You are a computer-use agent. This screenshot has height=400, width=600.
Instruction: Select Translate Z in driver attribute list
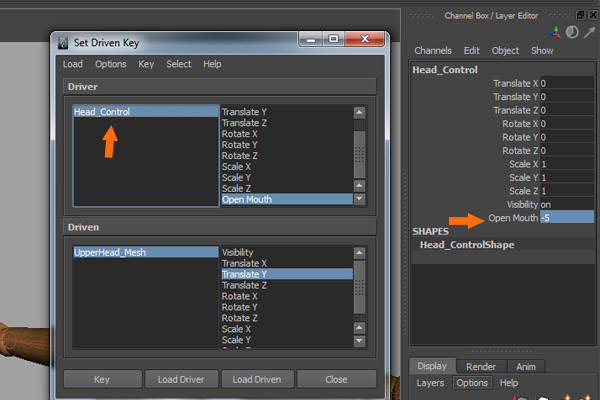(287, 123)
